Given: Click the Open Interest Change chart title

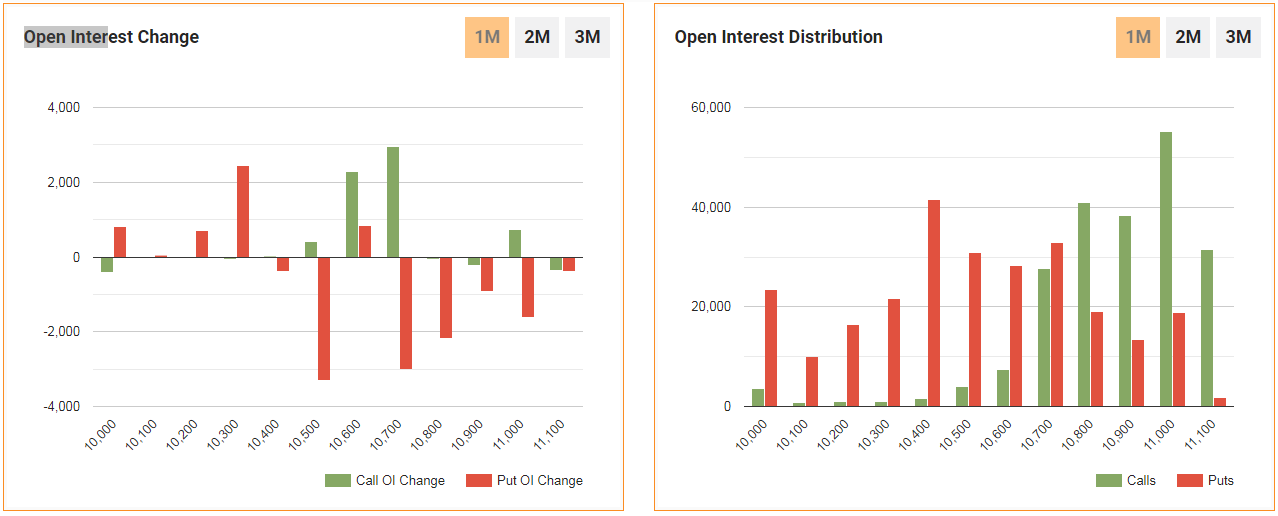Looking at the screenshot, I should tap(111, 37).
